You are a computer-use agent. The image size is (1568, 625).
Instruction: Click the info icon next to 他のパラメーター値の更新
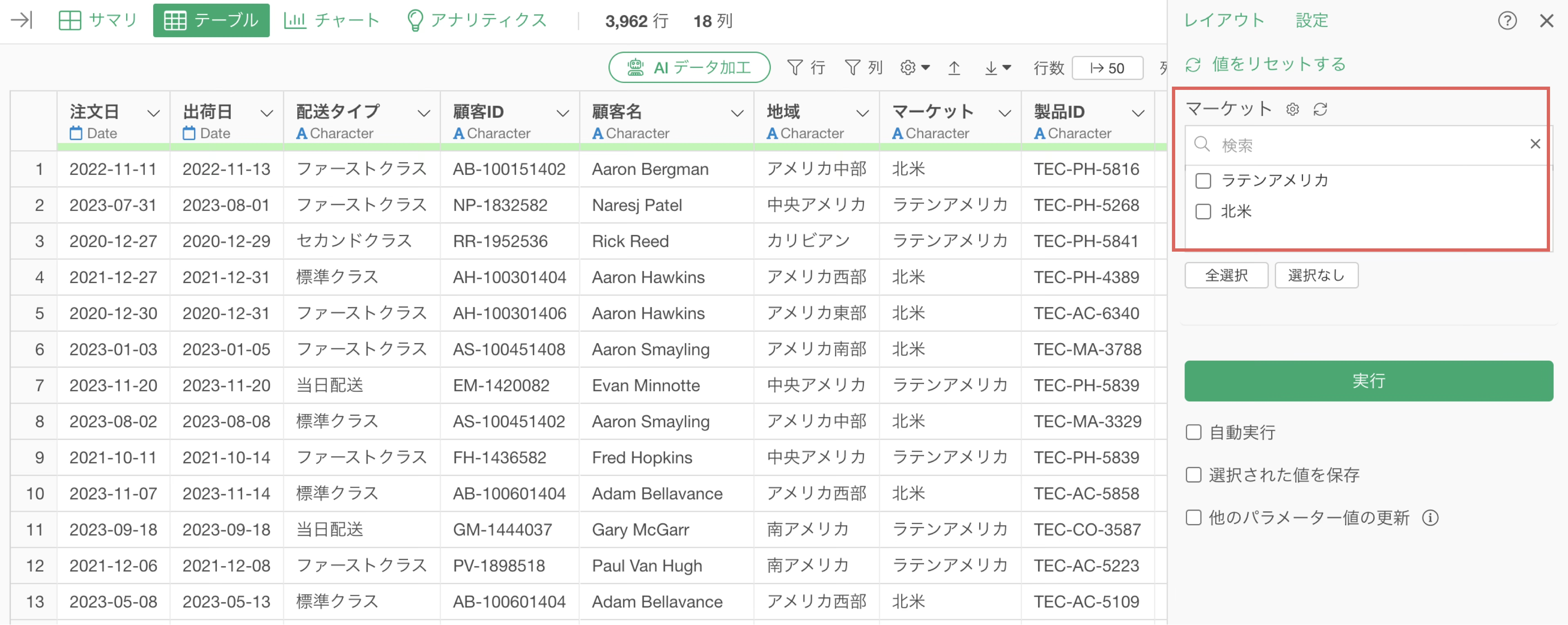(1430, 518)
